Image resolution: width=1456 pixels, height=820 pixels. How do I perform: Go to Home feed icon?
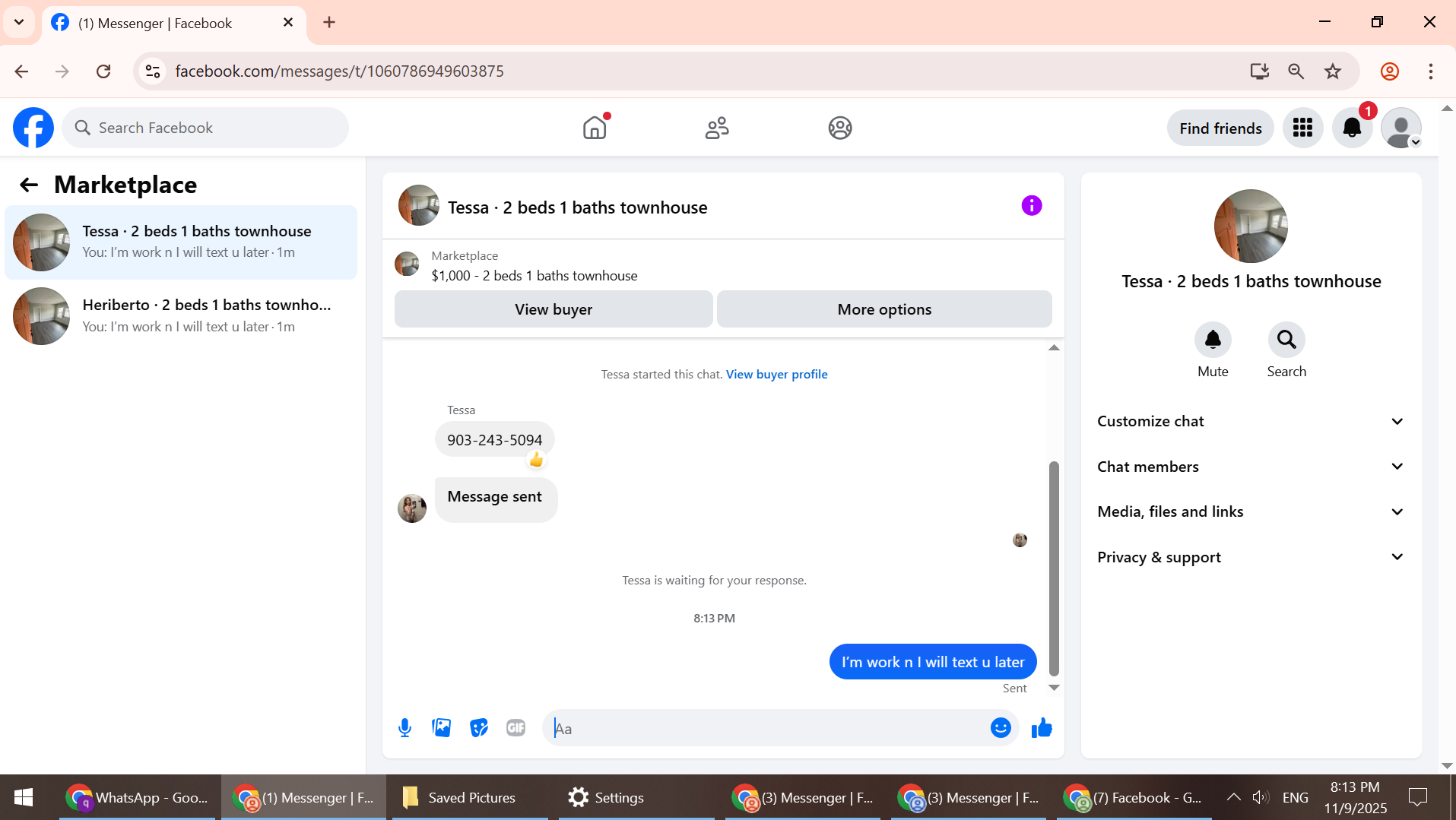[595, 128]
